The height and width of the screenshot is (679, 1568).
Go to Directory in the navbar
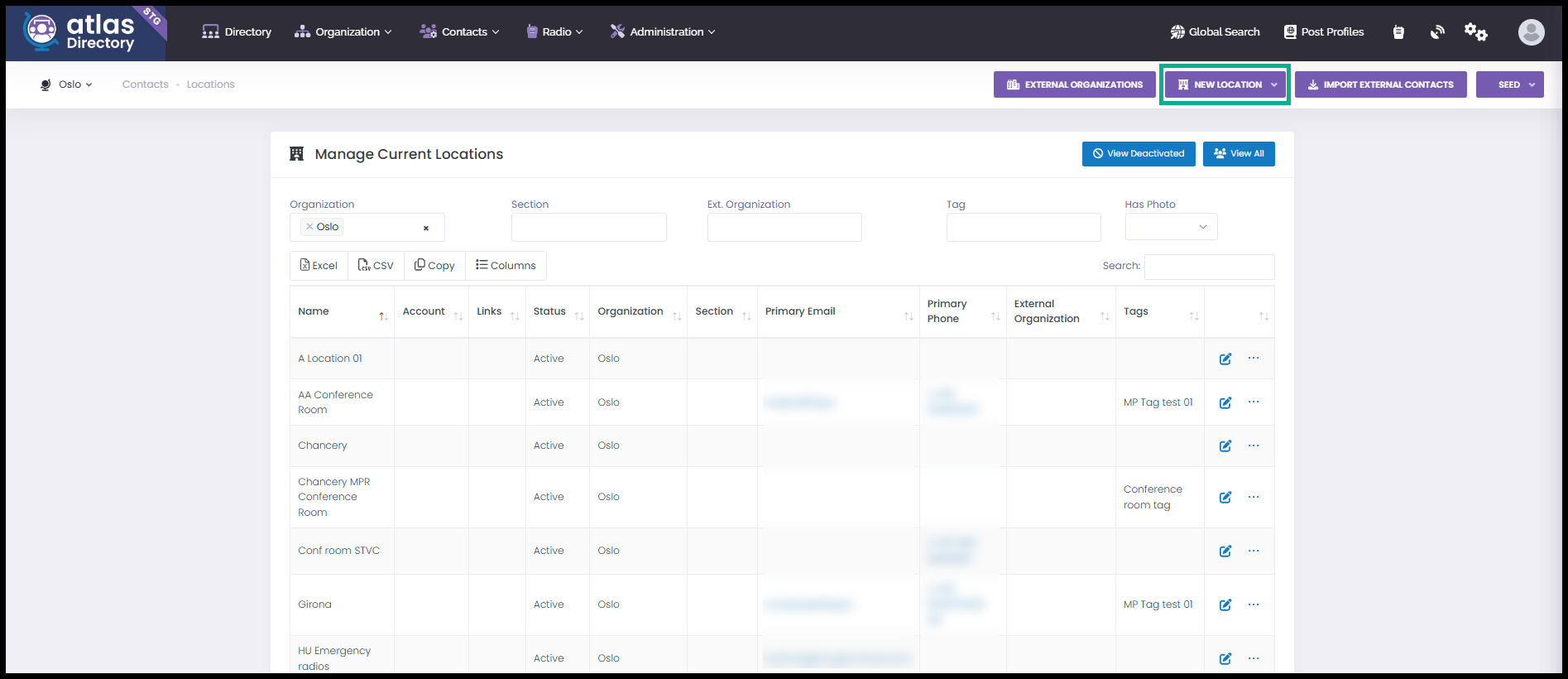pos(237,31)
